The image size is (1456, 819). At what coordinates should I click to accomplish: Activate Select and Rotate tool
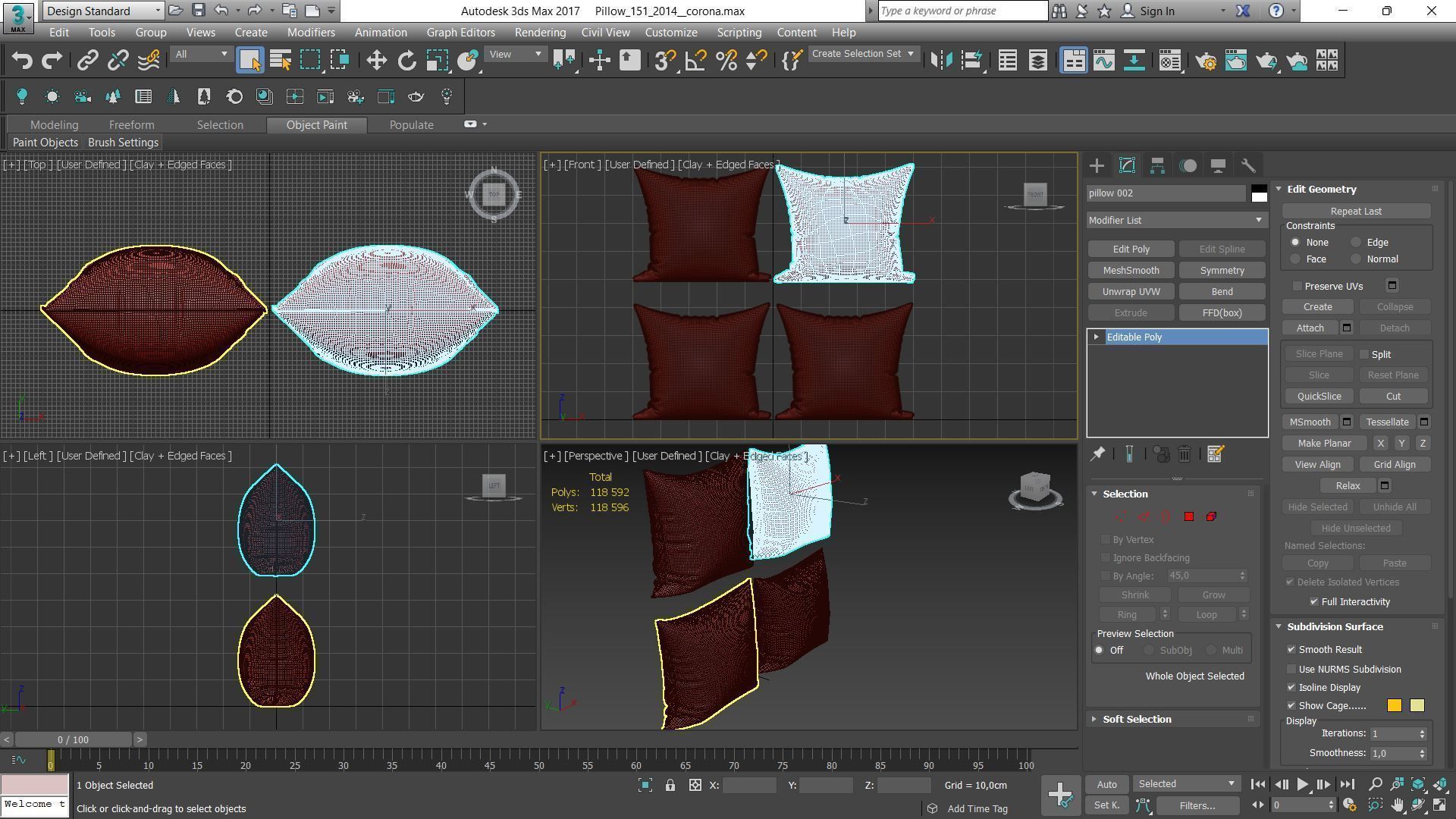pos(407,61)
